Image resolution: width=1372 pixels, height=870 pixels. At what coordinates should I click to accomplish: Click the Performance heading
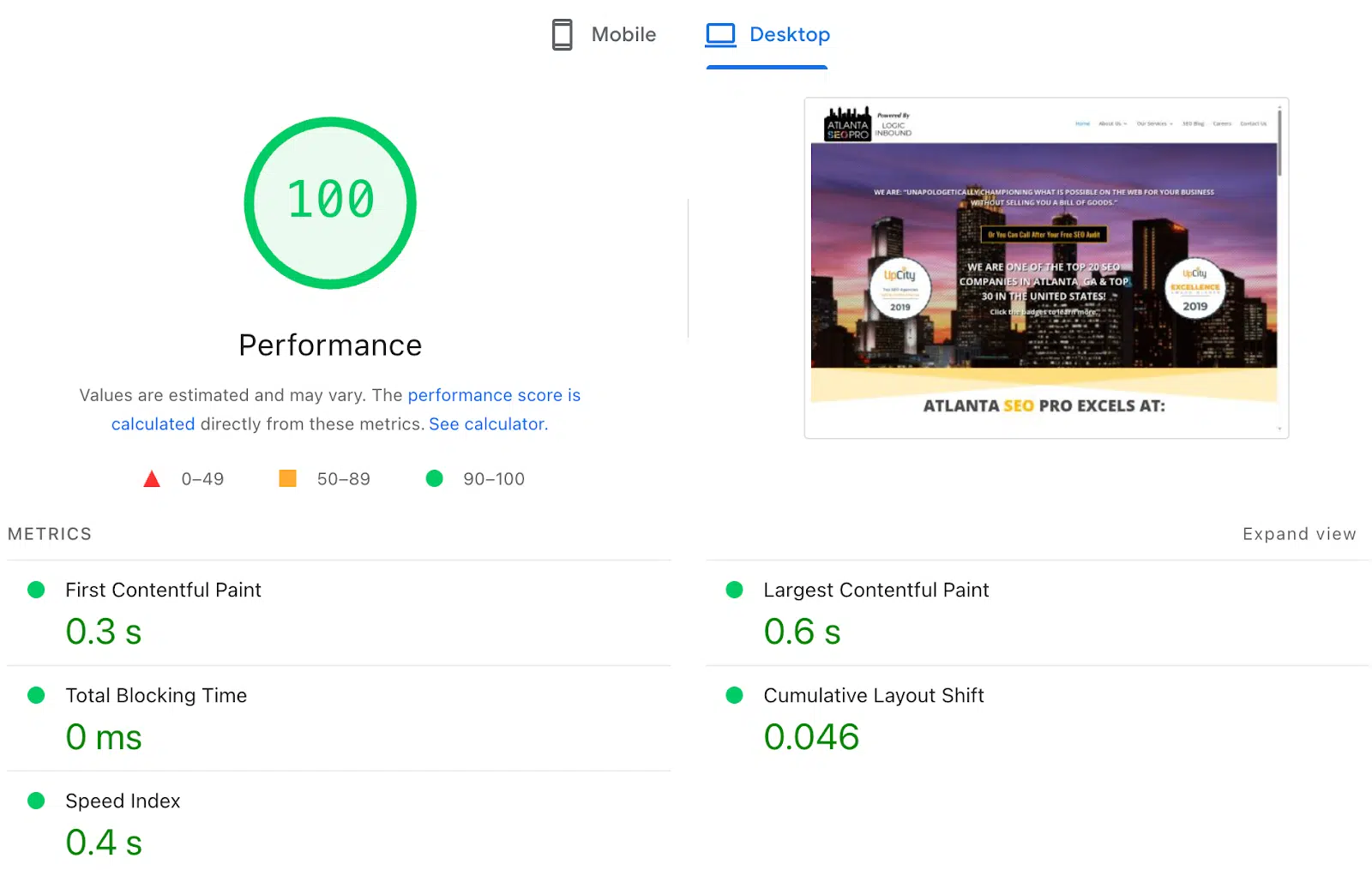[330, 345]
